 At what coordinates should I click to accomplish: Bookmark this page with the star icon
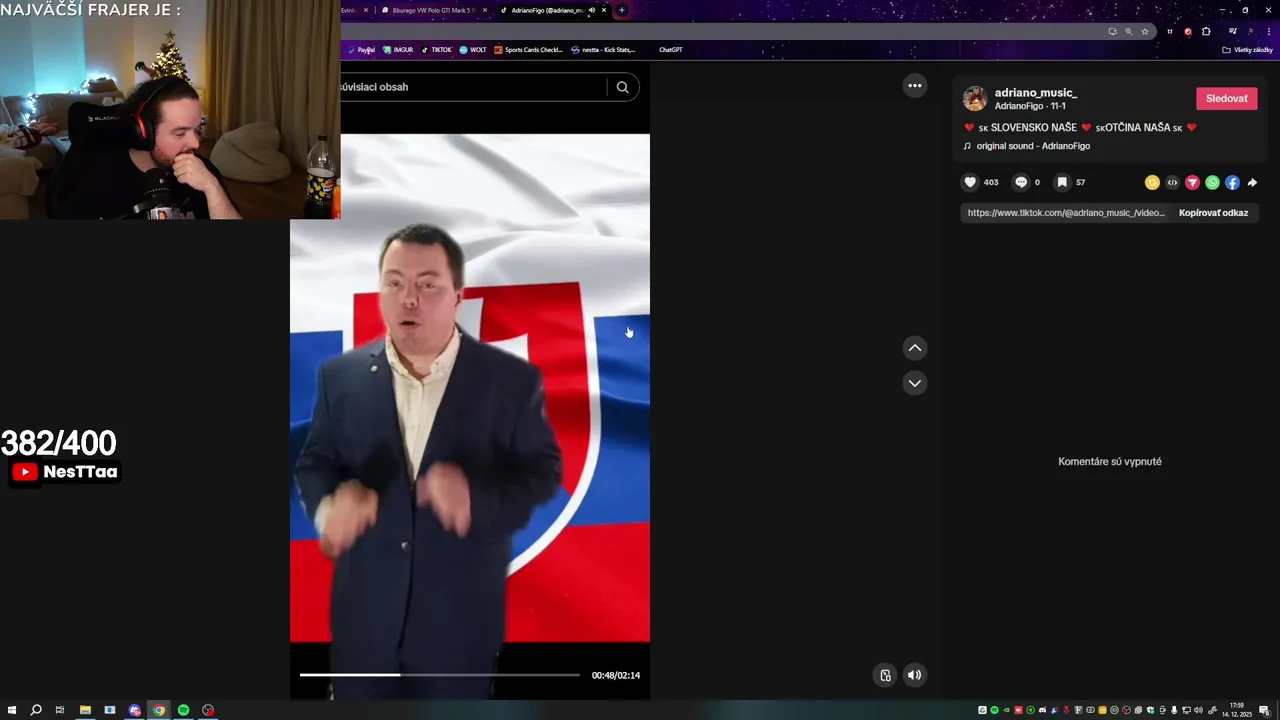tap(1145, 31)
